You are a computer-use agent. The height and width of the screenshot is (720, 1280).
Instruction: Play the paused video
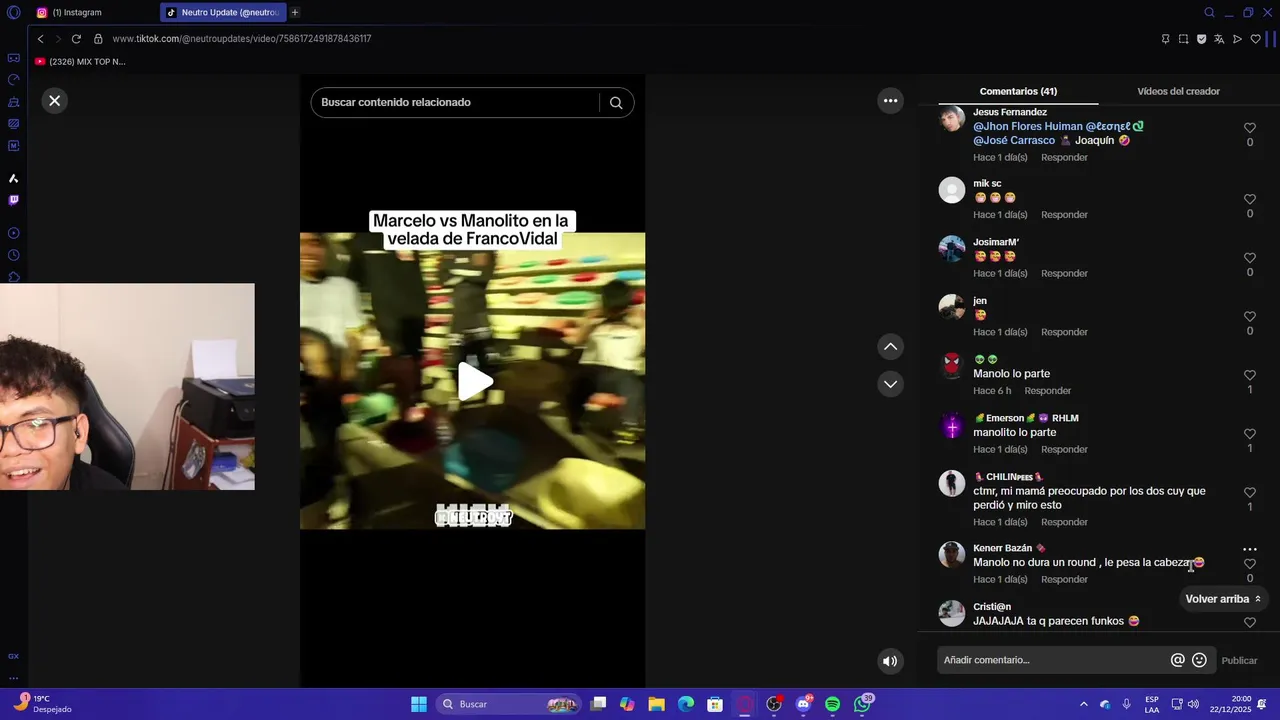click(475, 381)
